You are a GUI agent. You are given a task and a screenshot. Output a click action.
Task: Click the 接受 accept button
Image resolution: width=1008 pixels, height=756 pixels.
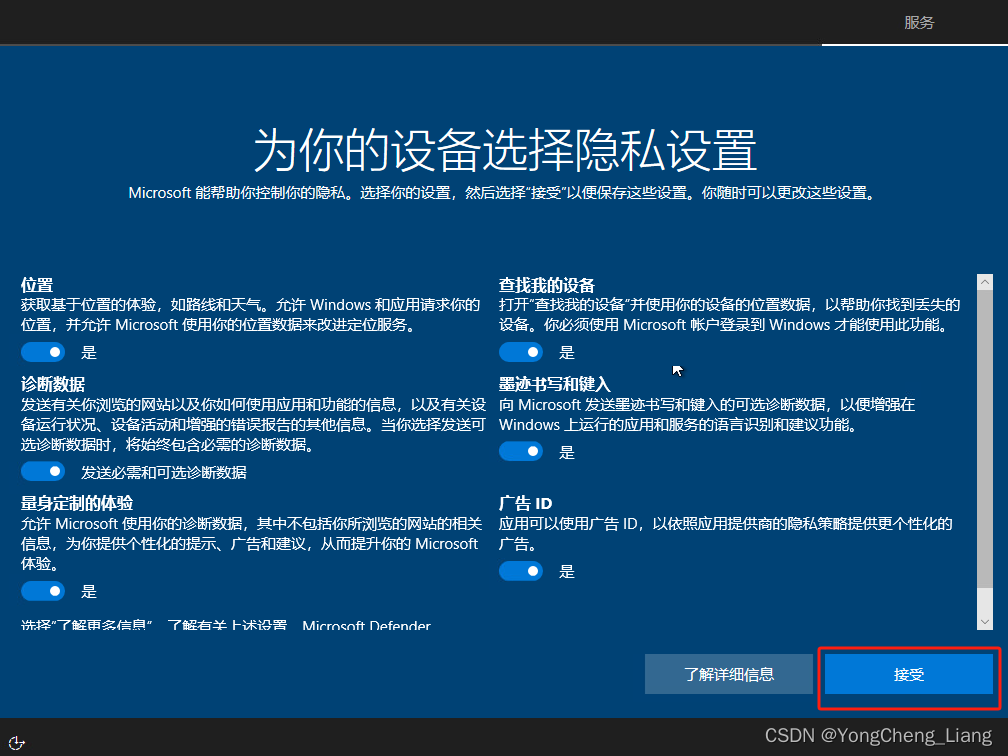tap(908, 674)
